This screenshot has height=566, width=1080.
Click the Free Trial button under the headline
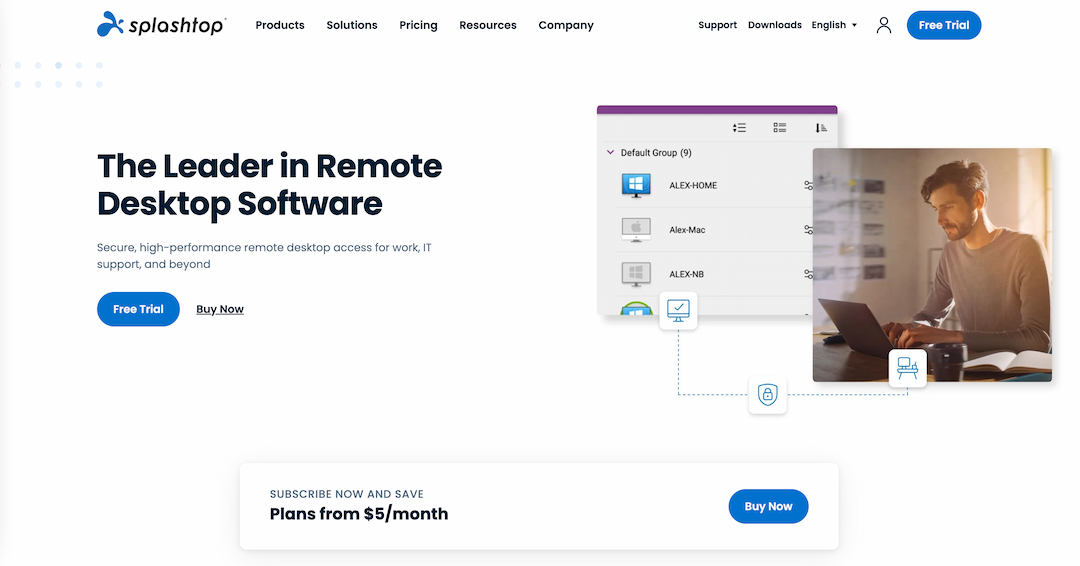138,309
